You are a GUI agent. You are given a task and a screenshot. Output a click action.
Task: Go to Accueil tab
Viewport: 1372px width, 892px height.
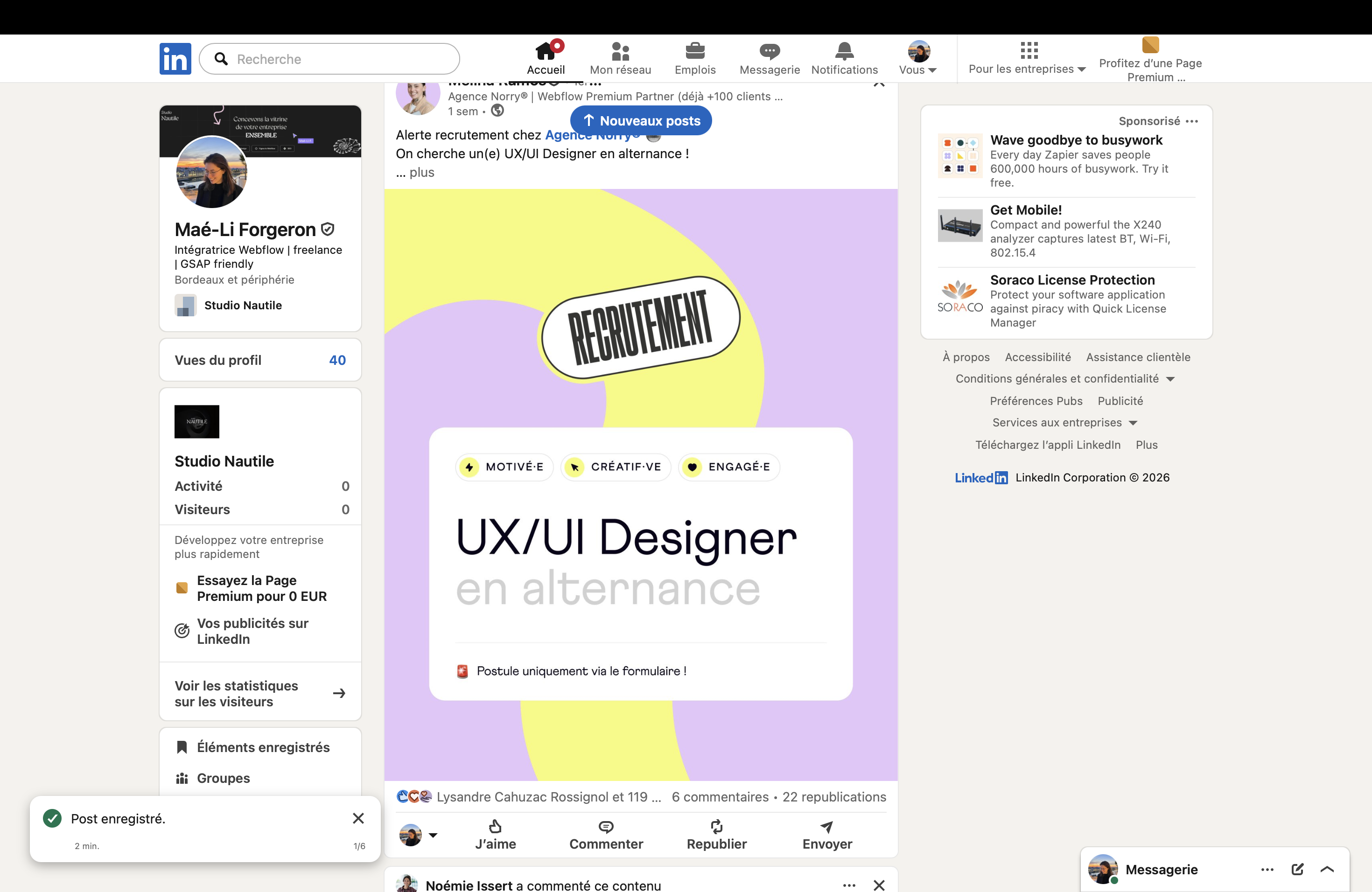[x=546, y=59]
